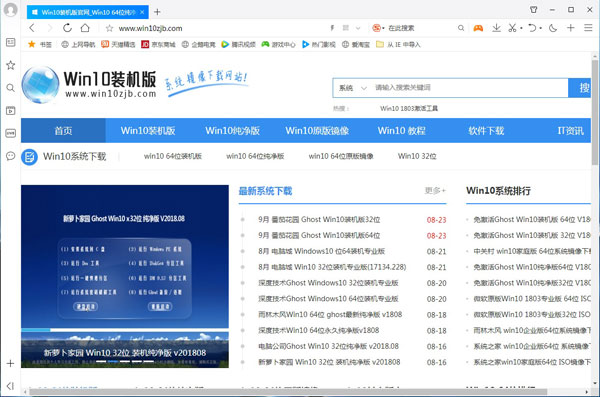This screenshot has width=600, height=397.
Task: Open the browser home page
Action: coord(85,28)
